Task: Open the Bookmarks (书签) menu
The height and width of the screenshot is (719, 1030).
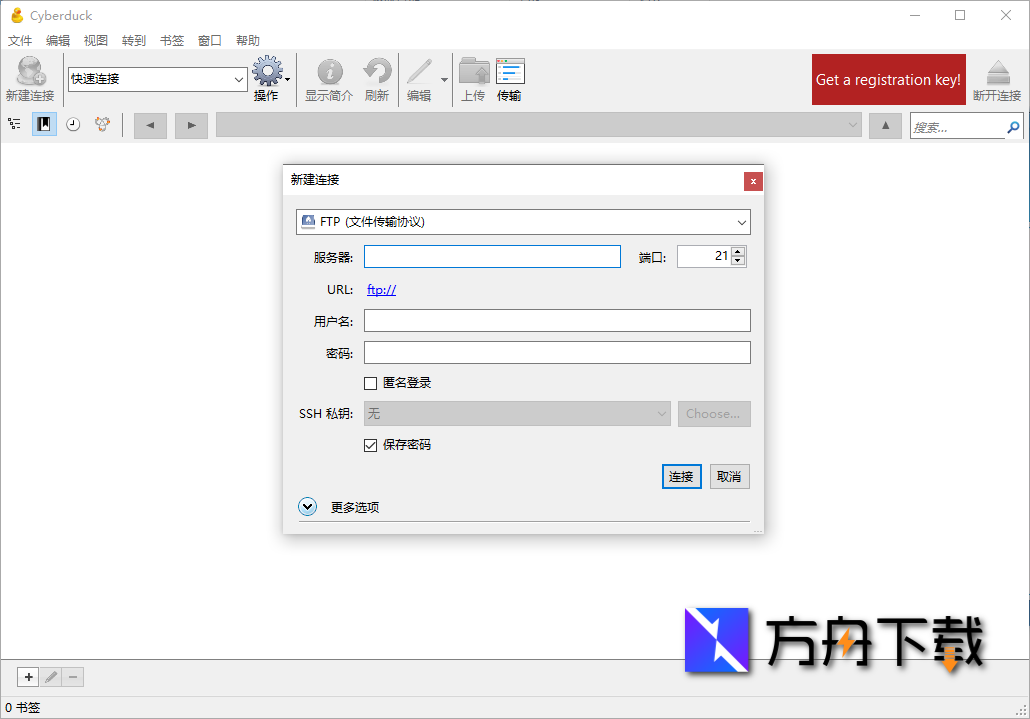Action: (172, 41)
